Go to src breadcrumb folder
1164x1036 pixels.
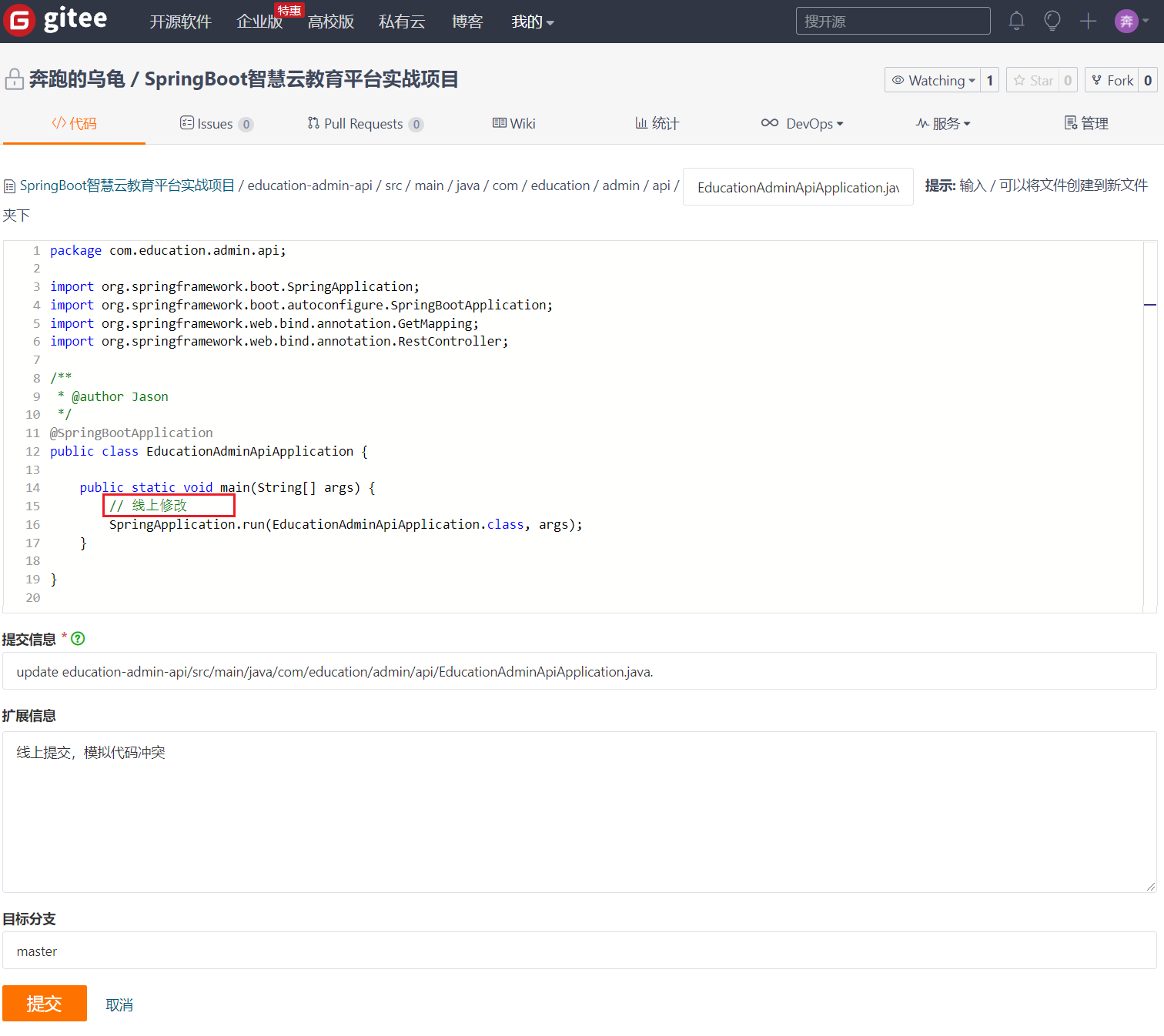click(x=393, y=185)
